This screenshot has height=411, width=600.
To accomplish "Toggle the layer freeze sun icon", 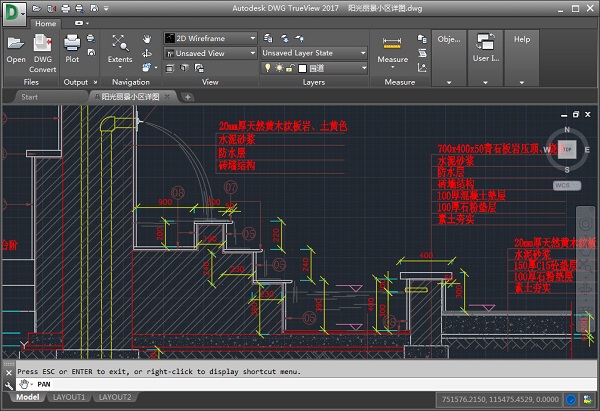I will [279, 67].
